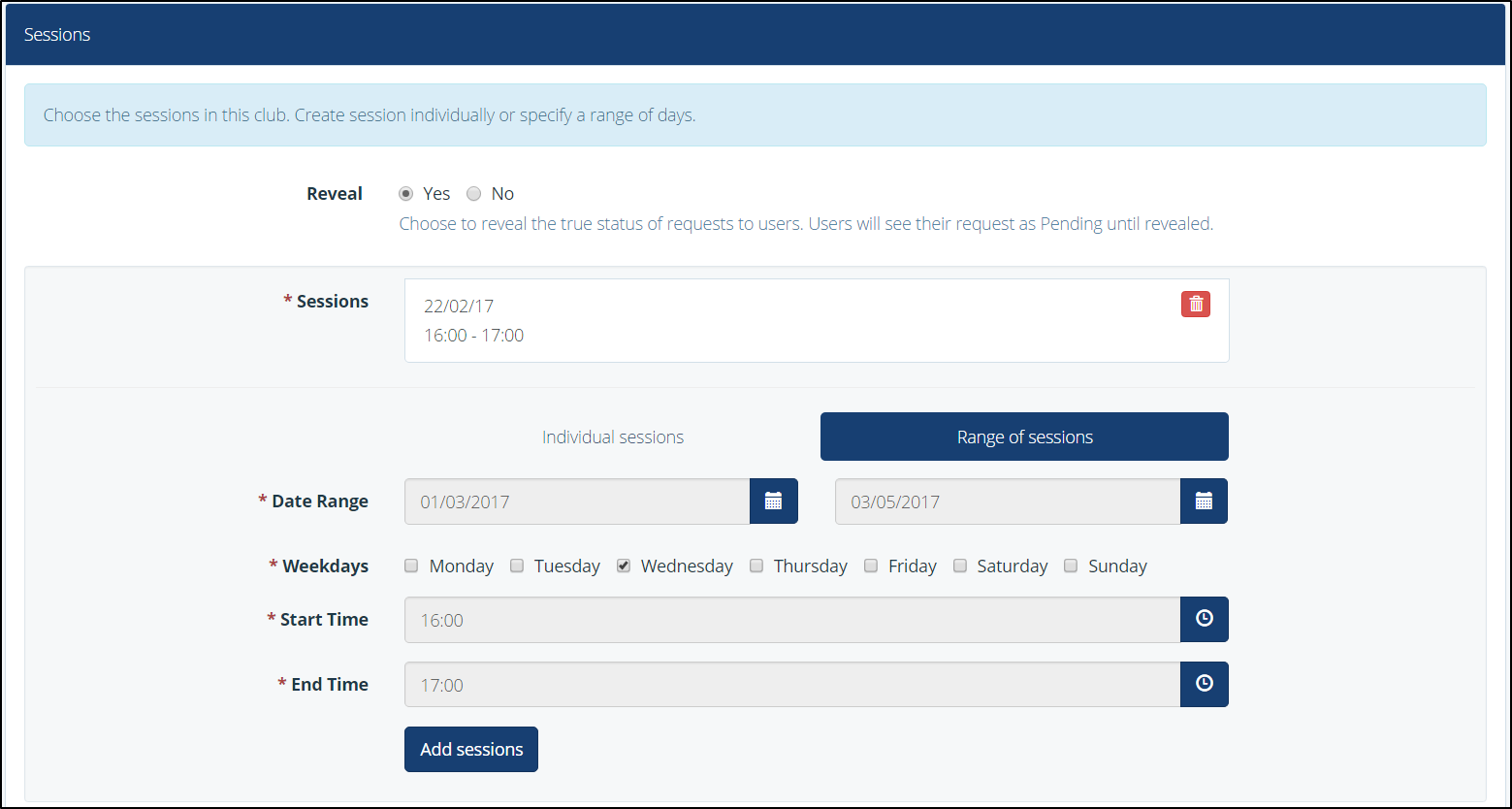Open the clock picker for Start Time
The image size is (1512, 809).
[1204, 619]
